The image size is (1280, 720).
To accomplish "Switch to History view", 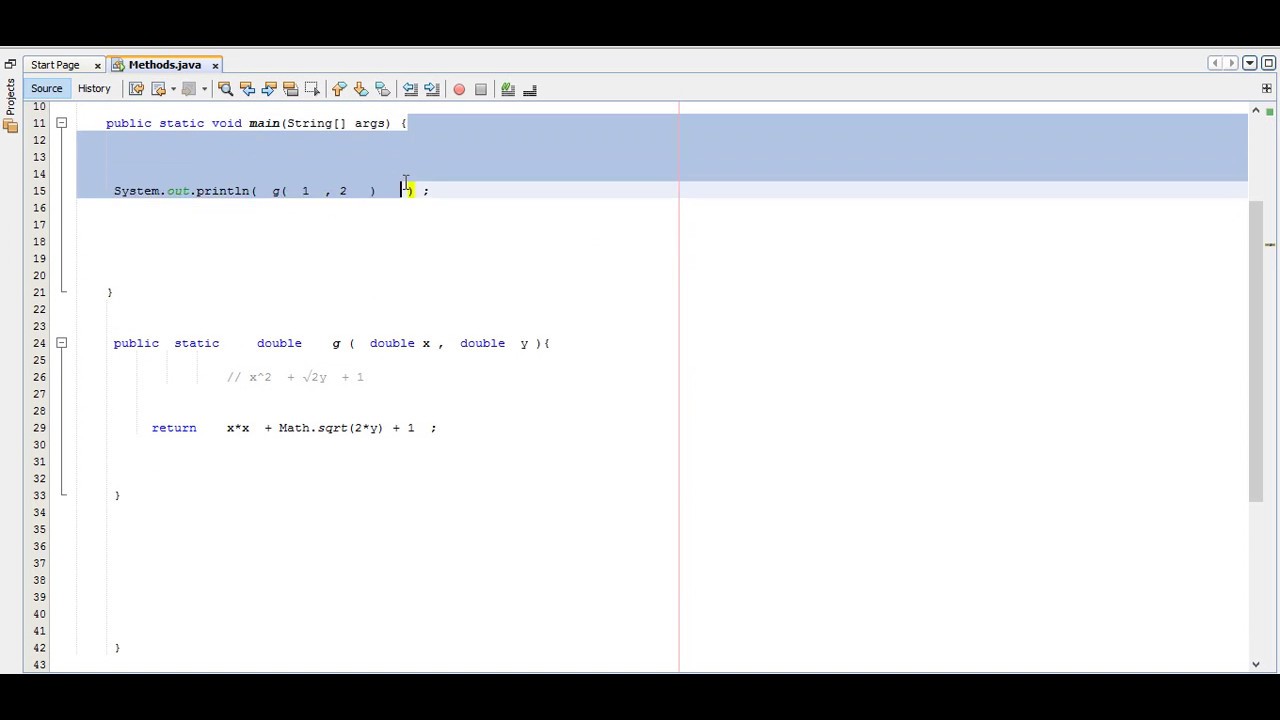I will (94, 89).
